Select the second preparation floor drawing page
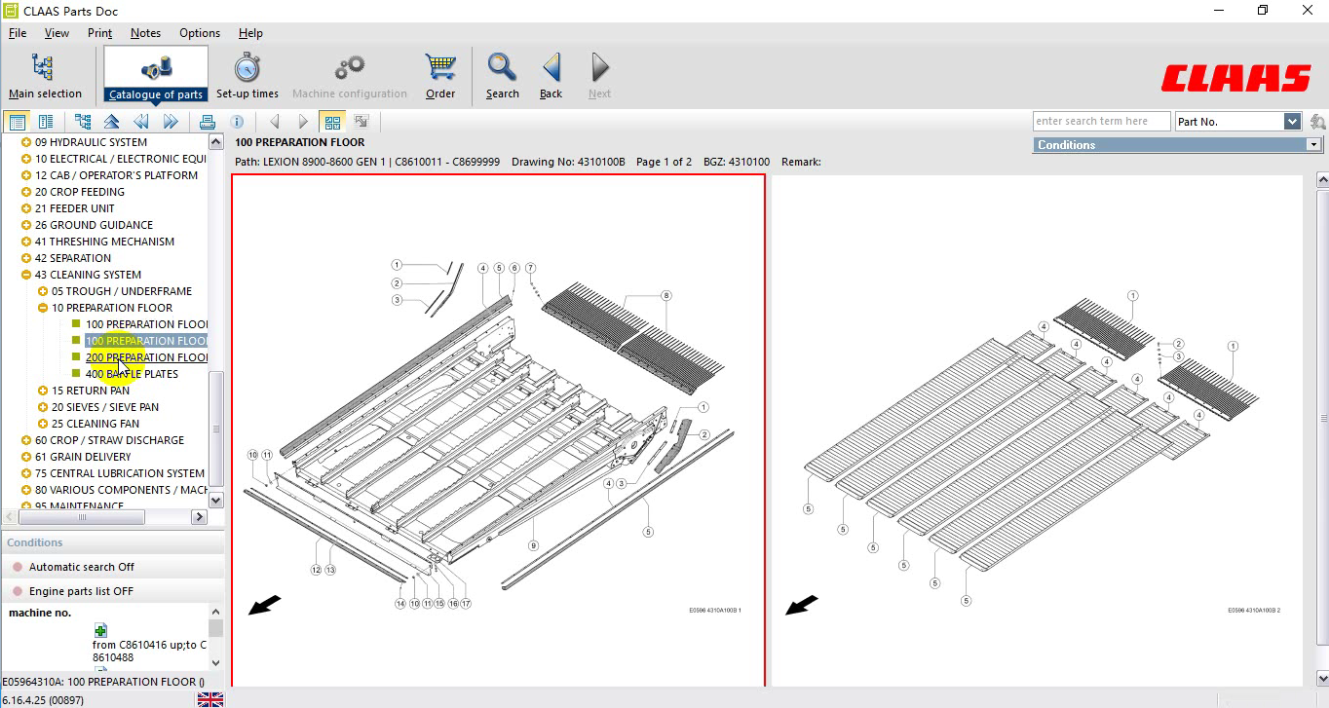This screenshot has height=708, width=1329. (x=1037, y=430)
